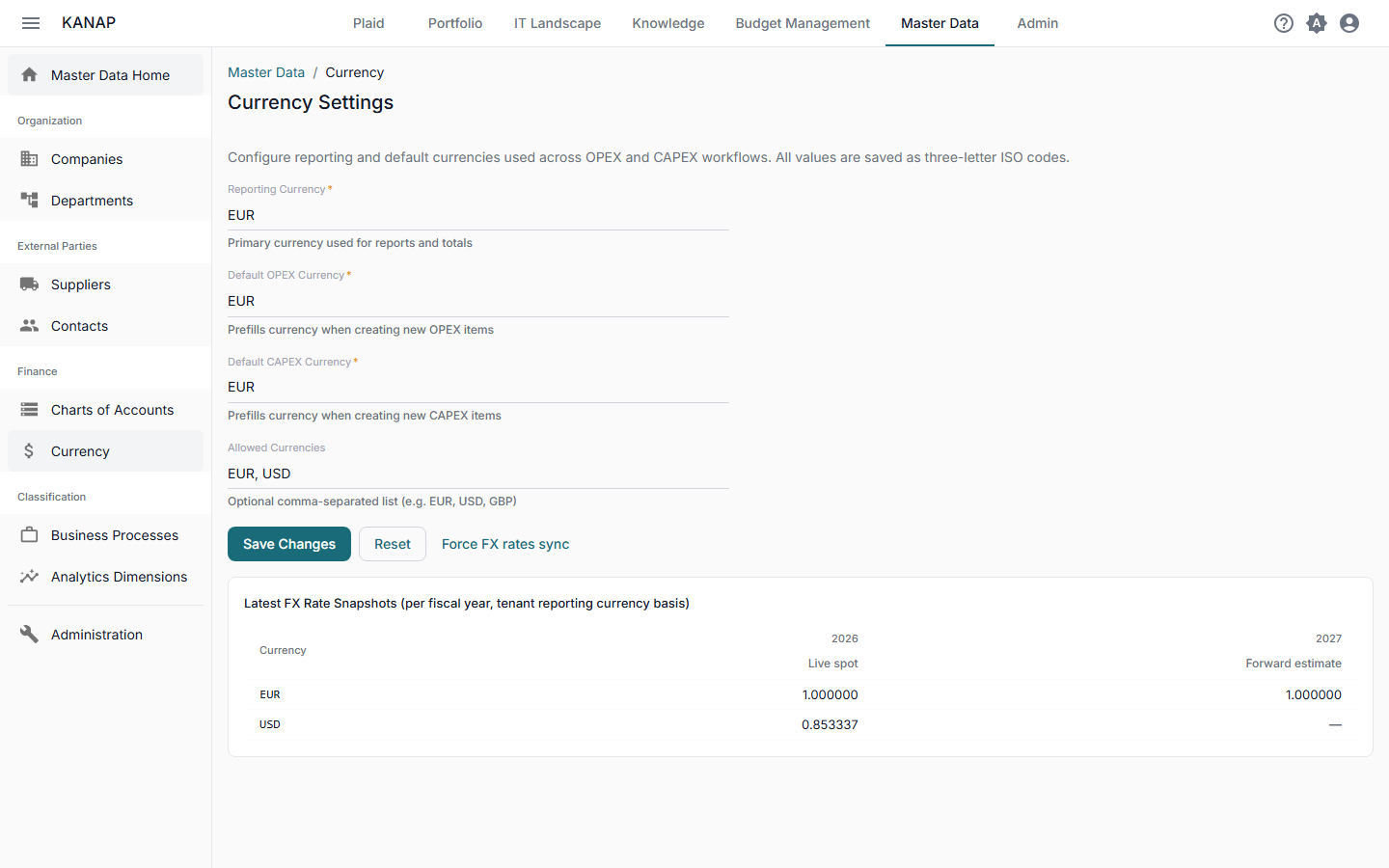This screenshot has height=868, width=1389.
Task: Click the Reset button
Action: tap(393, 544)
